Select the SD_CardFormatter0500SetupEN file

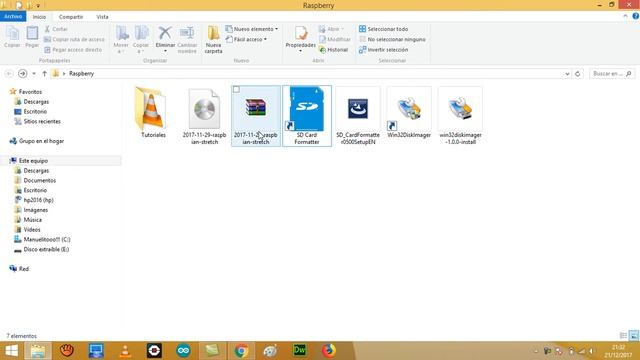(x=358, y=116)
